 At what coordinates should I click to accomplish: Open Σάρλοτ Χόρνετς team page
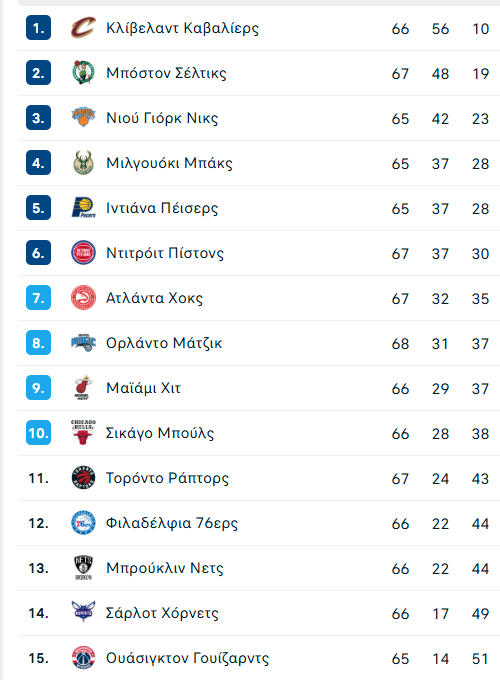[x=162, y=613]
